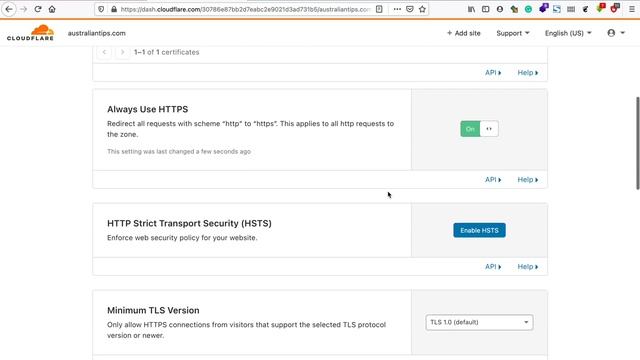Go to next certificates page
The height and width of the screenshot is (360, 640).
[x=122, y=52]
